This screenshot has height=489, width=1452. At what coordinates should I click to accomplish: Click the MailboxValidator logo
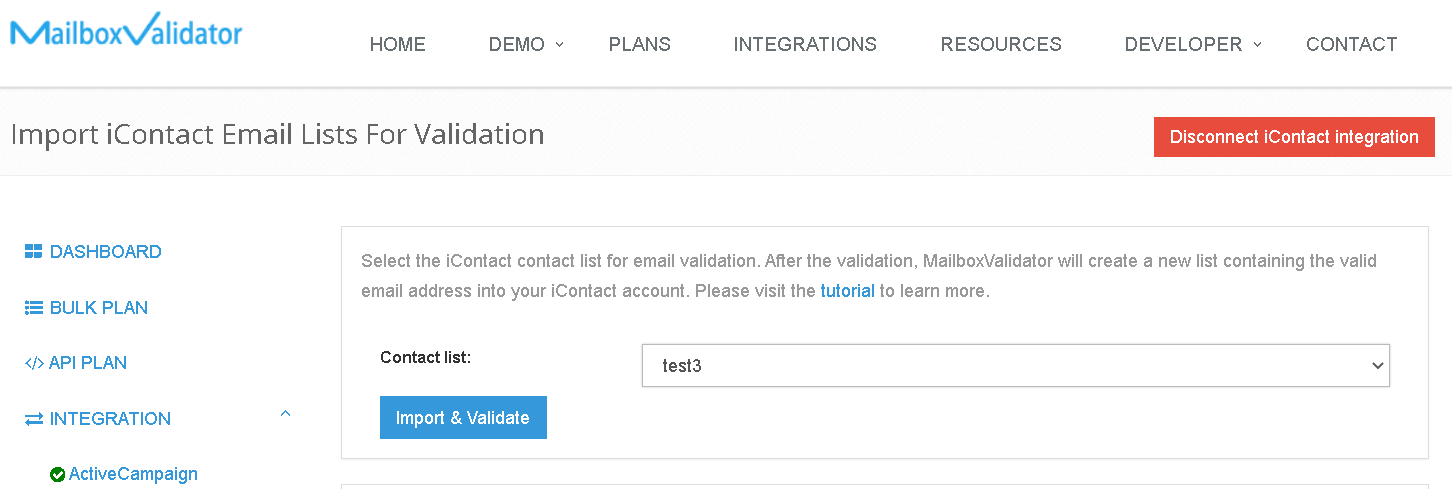point(126,31)
